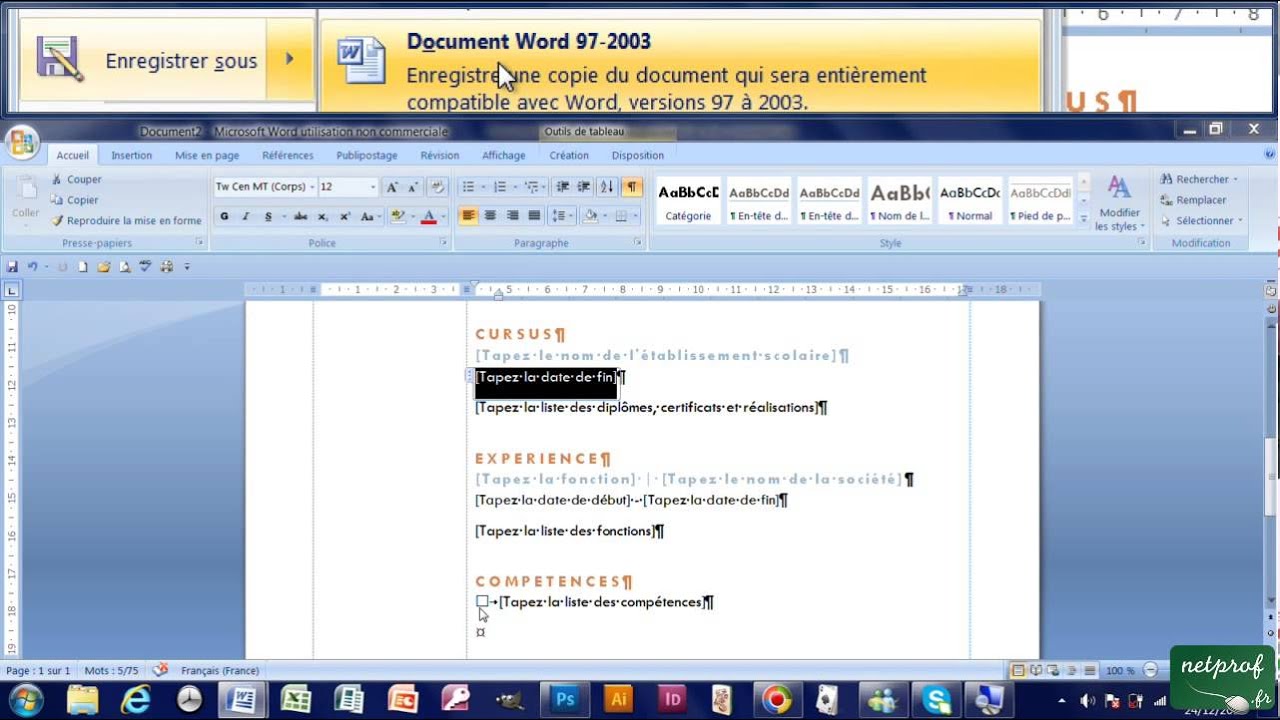
Task: Switch to the Mise en page tab
Action: click(207, 155)
